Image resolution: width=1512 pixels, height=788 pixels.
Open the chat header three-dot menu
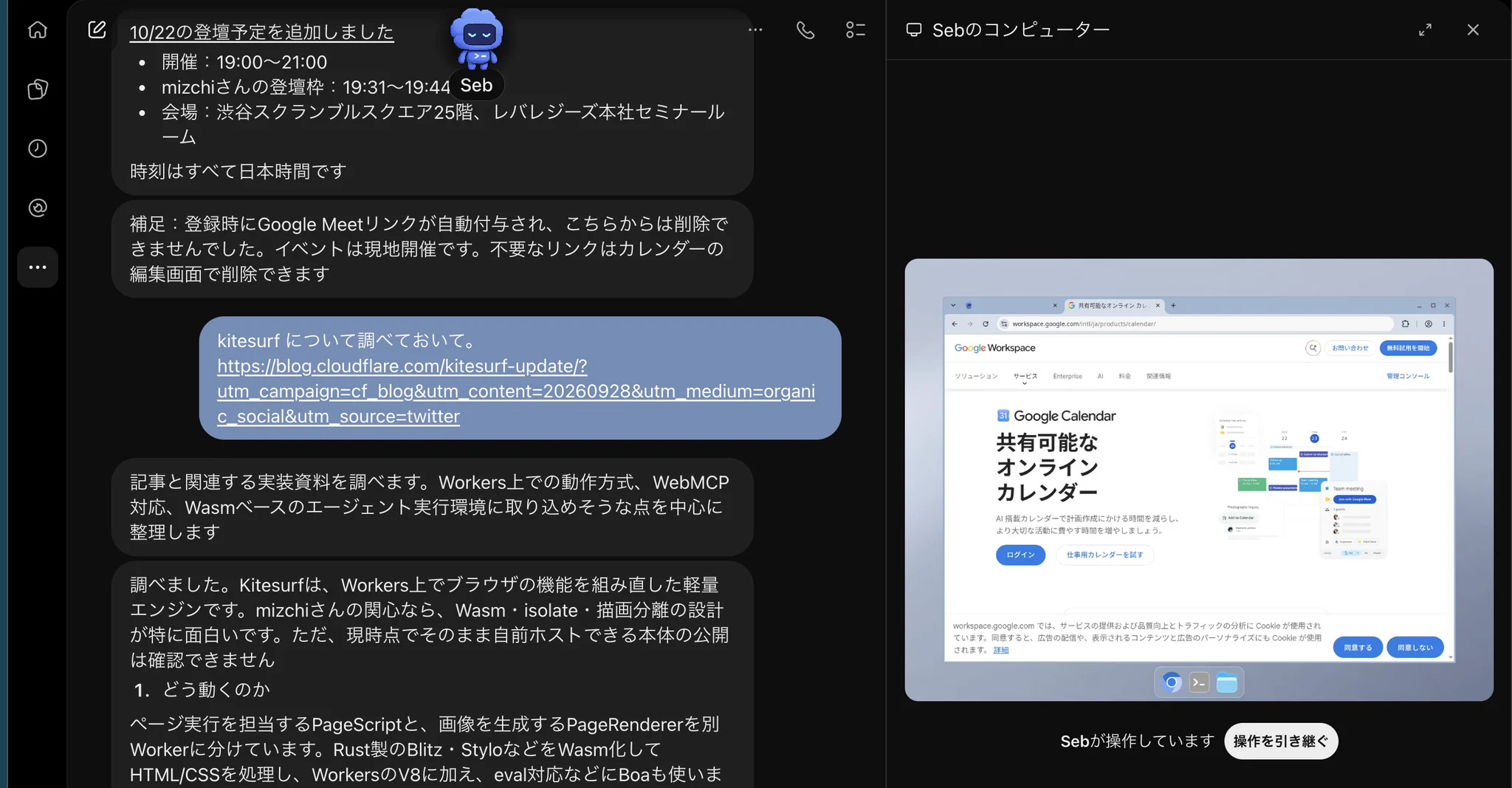755,30
